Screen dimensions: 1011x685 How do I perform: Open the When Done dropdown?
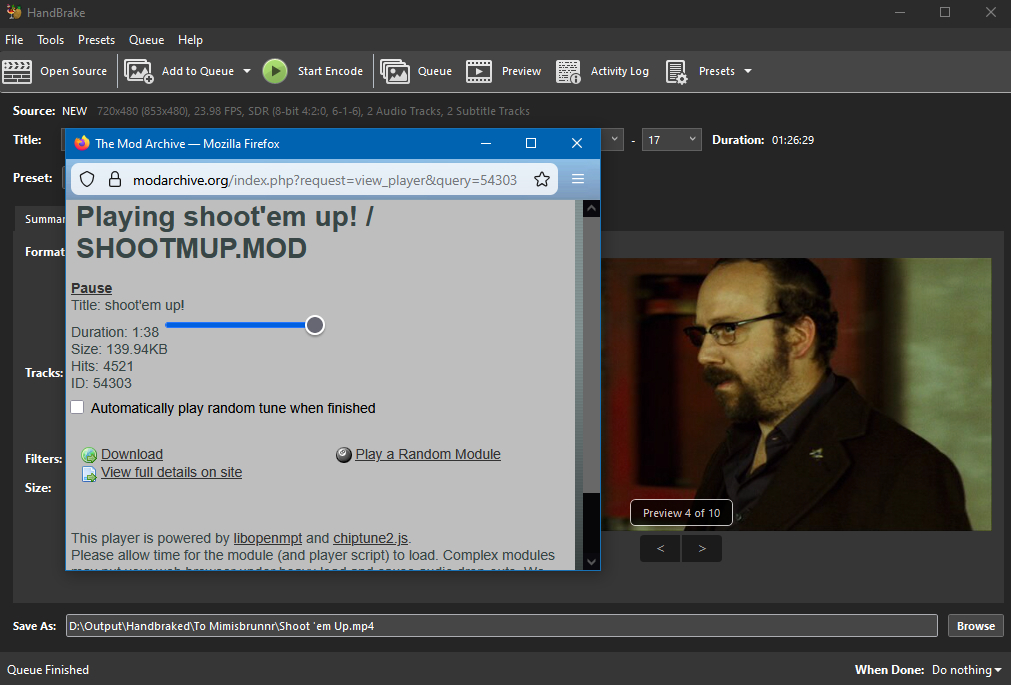(x=966, y=670)
